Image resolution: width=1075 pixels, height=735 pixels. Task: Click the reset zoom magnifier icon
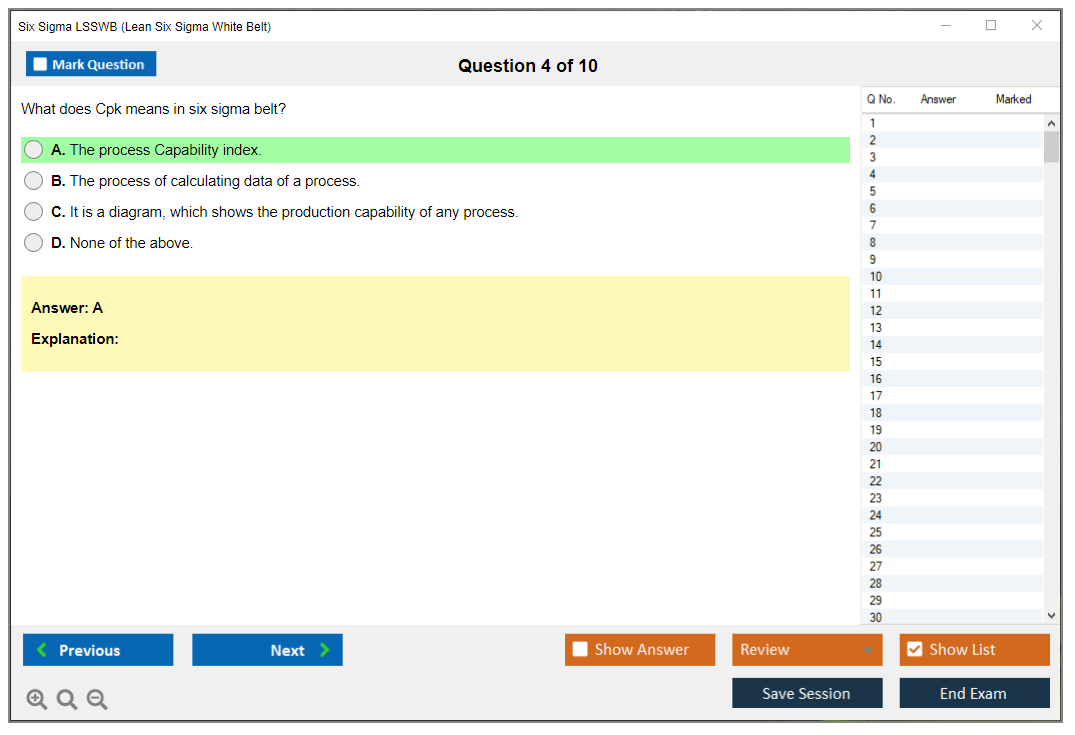(67, 699)
